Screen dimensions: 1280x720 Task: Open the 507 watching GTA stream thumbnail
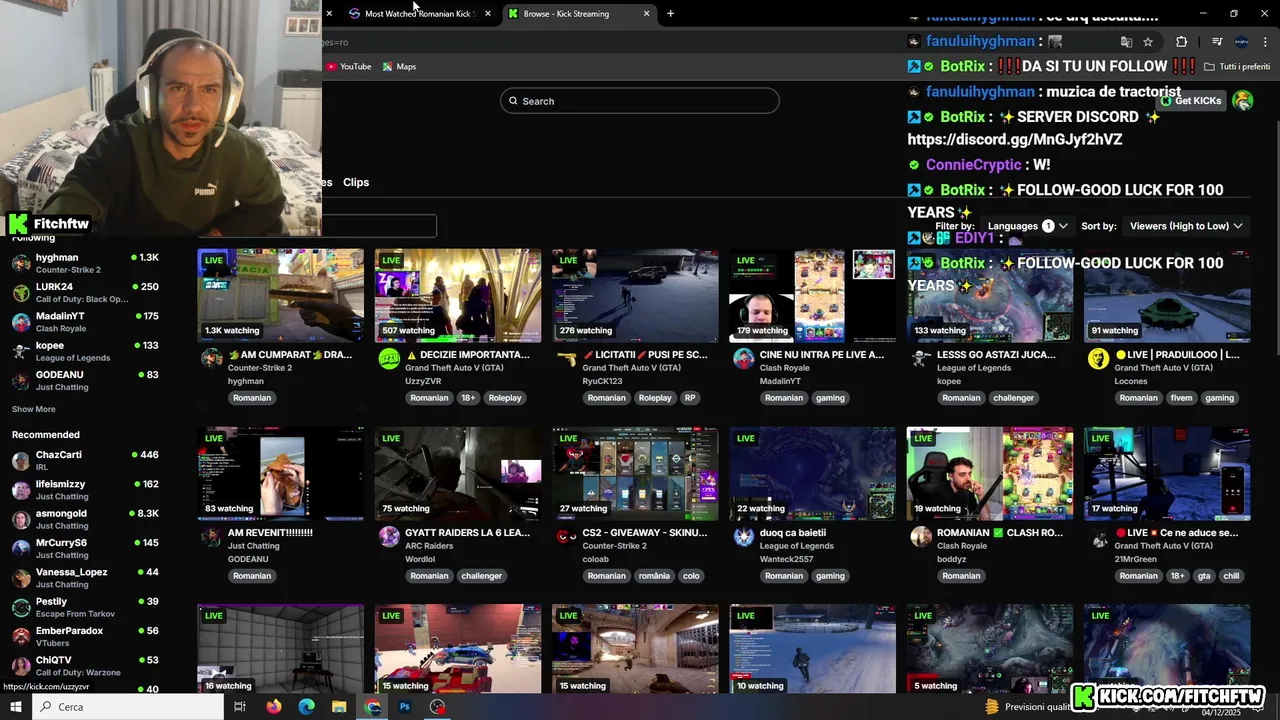click(458, 296)
